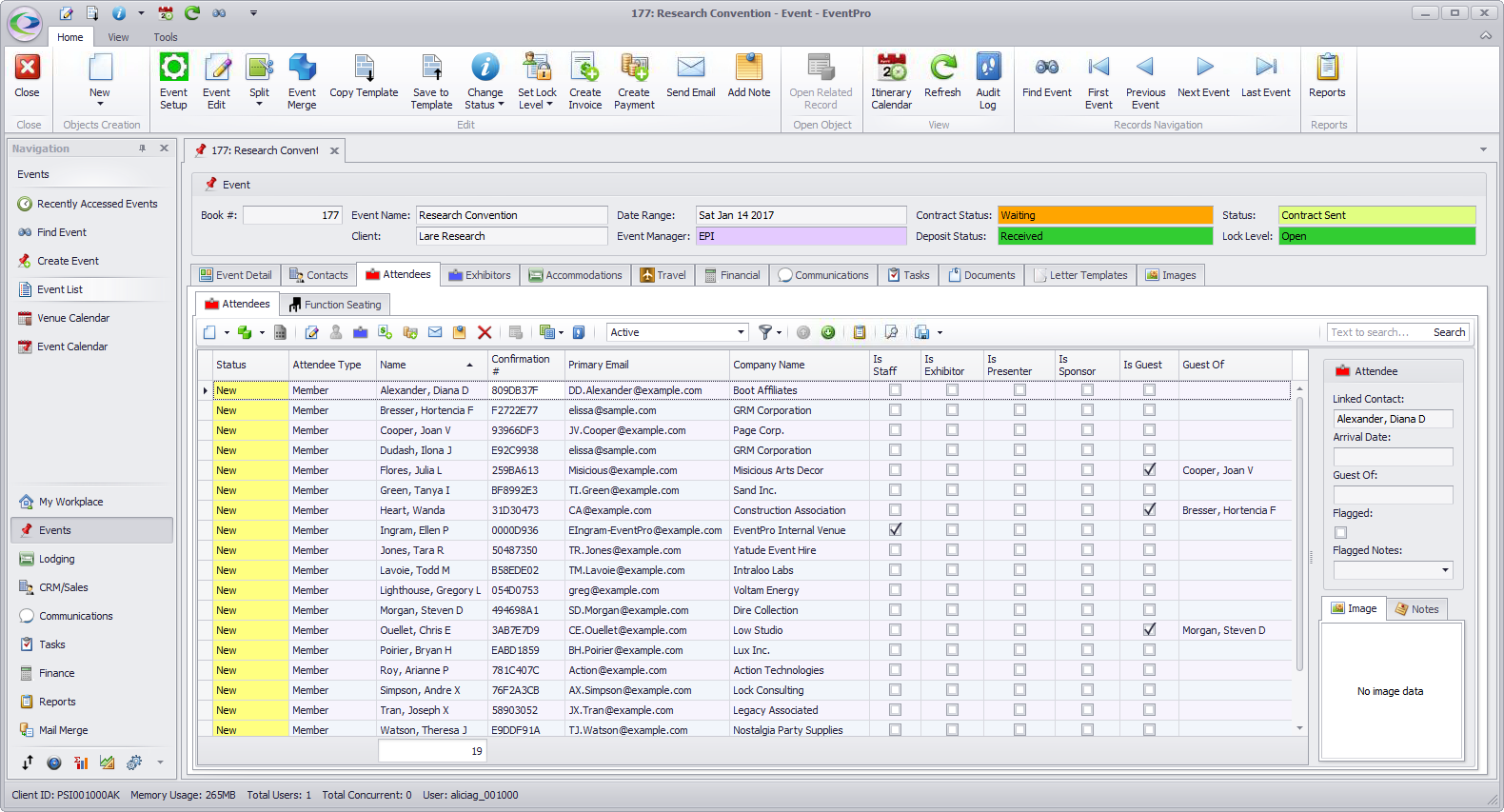This screenshot has width=1504, height=812.
Task: Open the Function Seating sub-tab
Action: [x=335, y=305]
